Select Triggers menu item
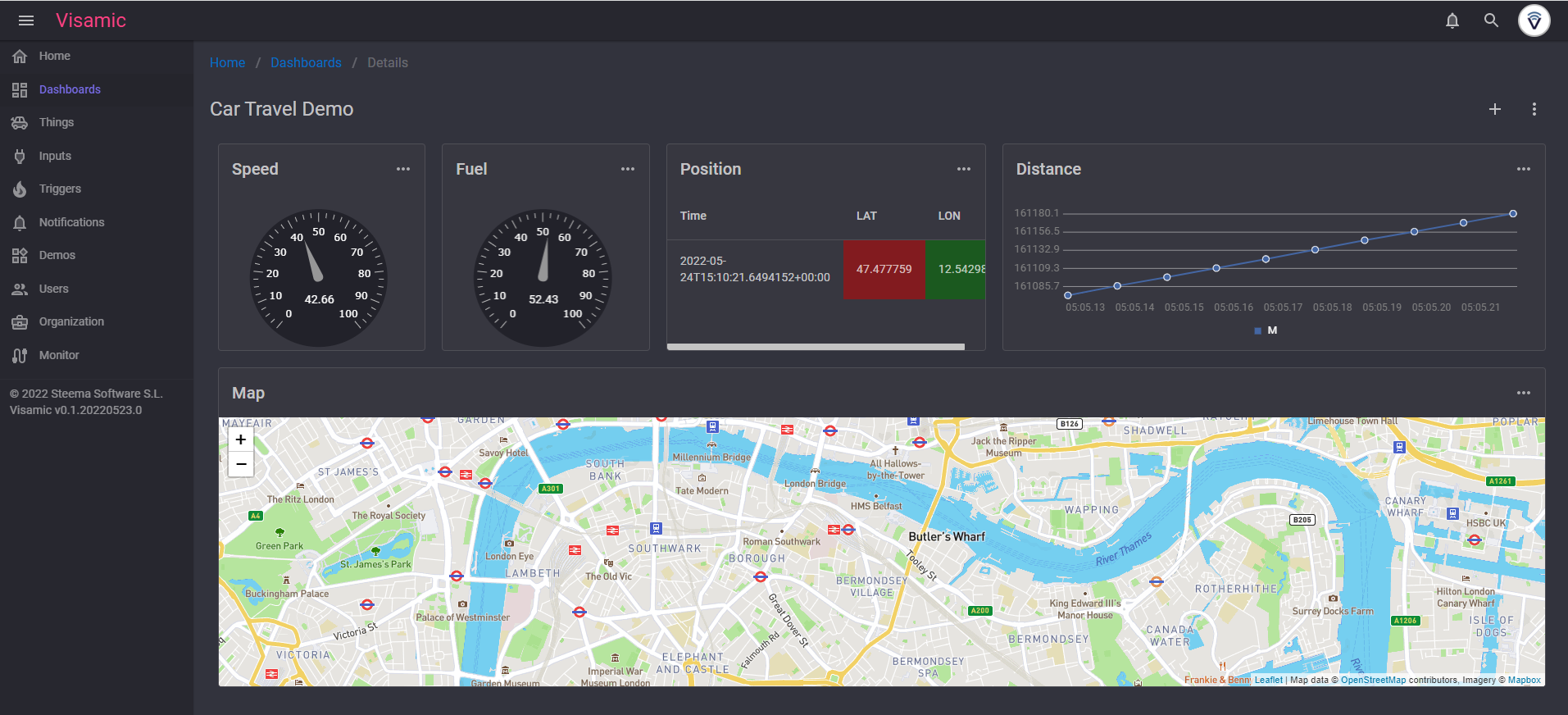Image resolution: width=1568 pixels, height=715 pixels. tap(60, 189)
